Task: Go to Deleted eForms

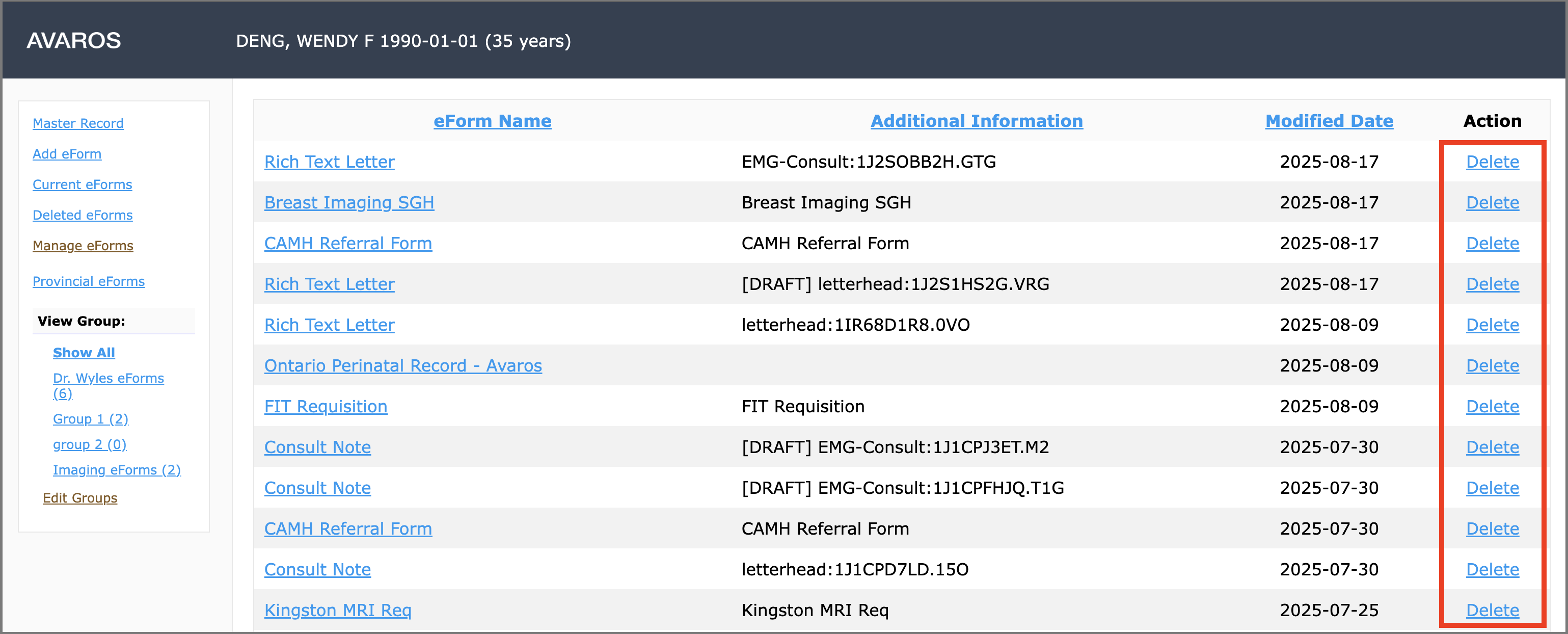Action: click(82, 215)
